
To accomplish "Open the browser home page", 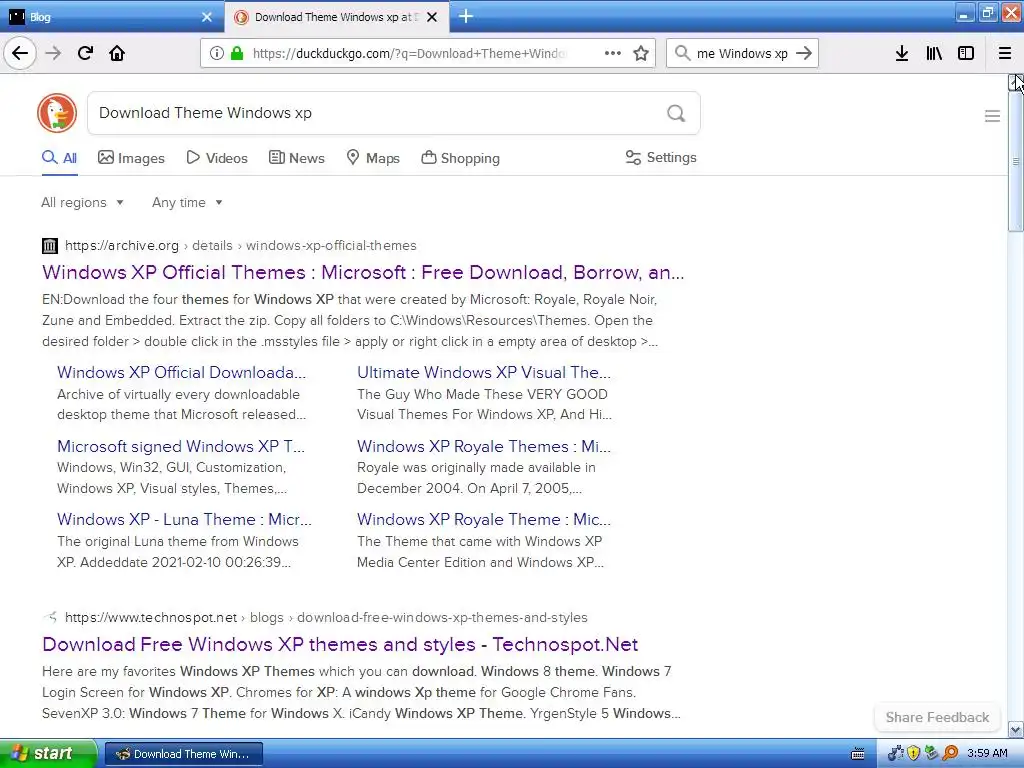I will [x=117, y=53].
